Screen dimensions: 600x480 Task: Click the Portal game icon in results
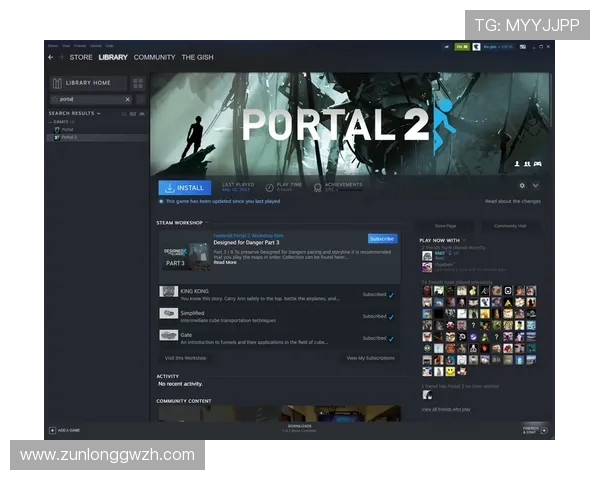tap(57, 130)
